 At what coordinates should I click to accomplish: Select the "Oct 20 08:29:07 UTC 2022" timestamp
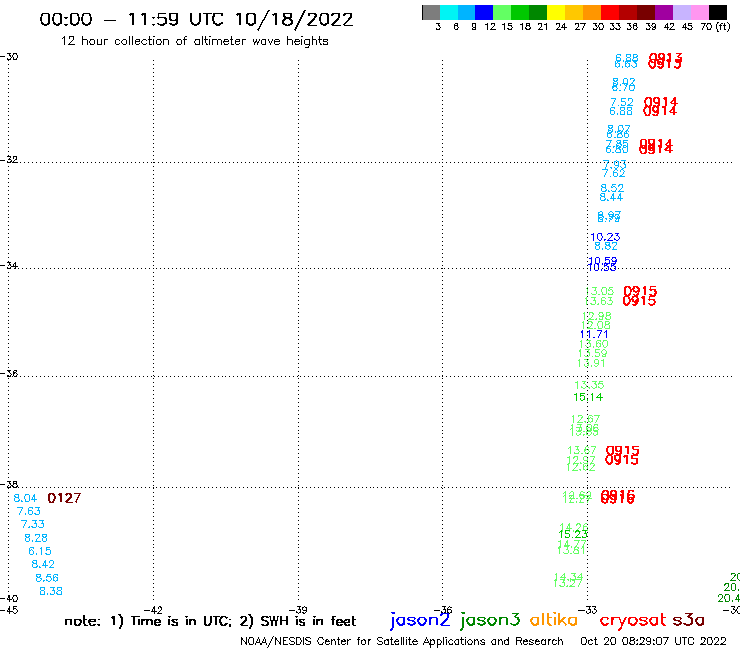tap(653, 641)
